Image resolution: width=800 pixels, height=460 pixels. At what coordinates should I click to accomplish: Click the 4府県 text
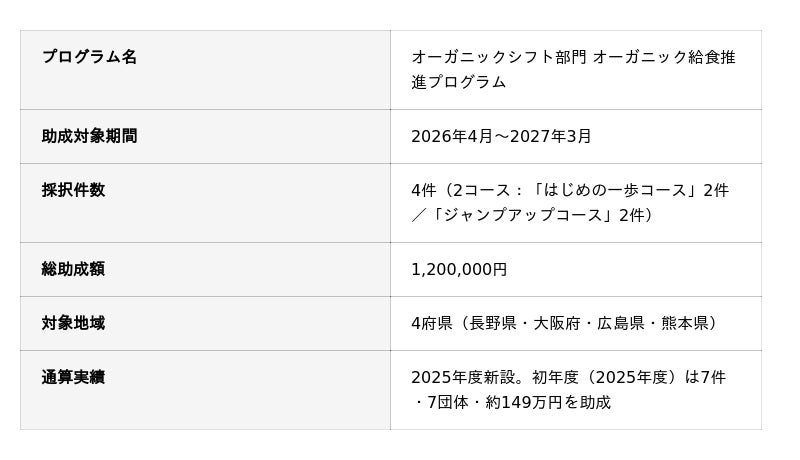click(x=432, y=323)
